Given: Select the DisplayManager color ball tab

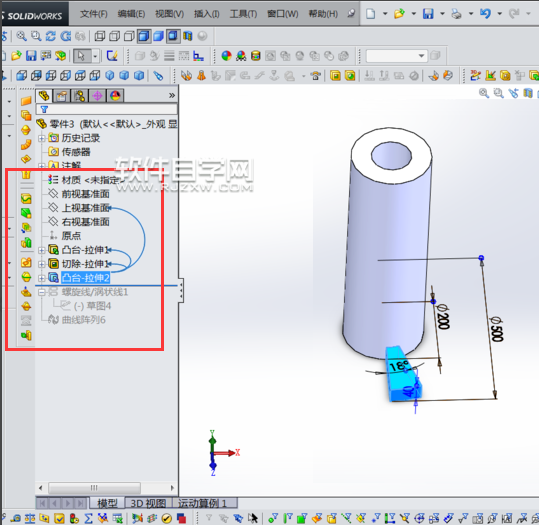Looking at the screenshot, I should pos(116,96).
